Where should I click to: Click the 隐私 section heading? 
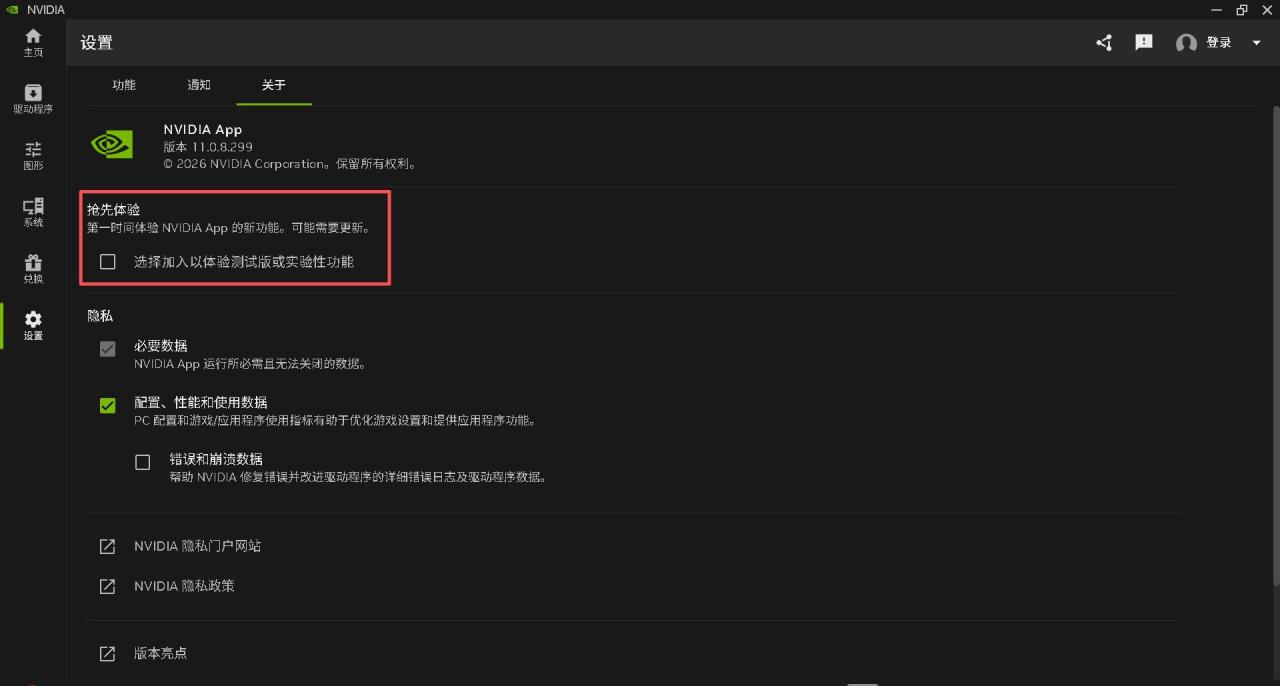100,316
